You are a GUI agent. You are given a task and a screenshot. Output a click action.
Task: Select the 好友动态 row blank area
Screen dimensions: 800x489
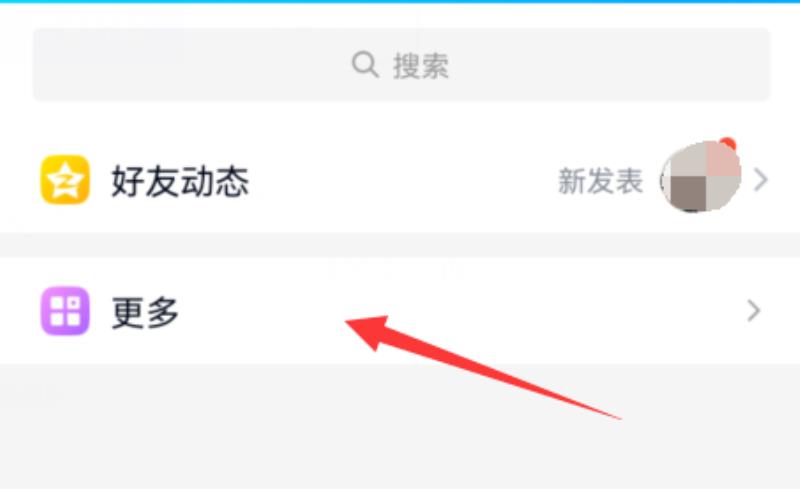[x=403, y=180]
